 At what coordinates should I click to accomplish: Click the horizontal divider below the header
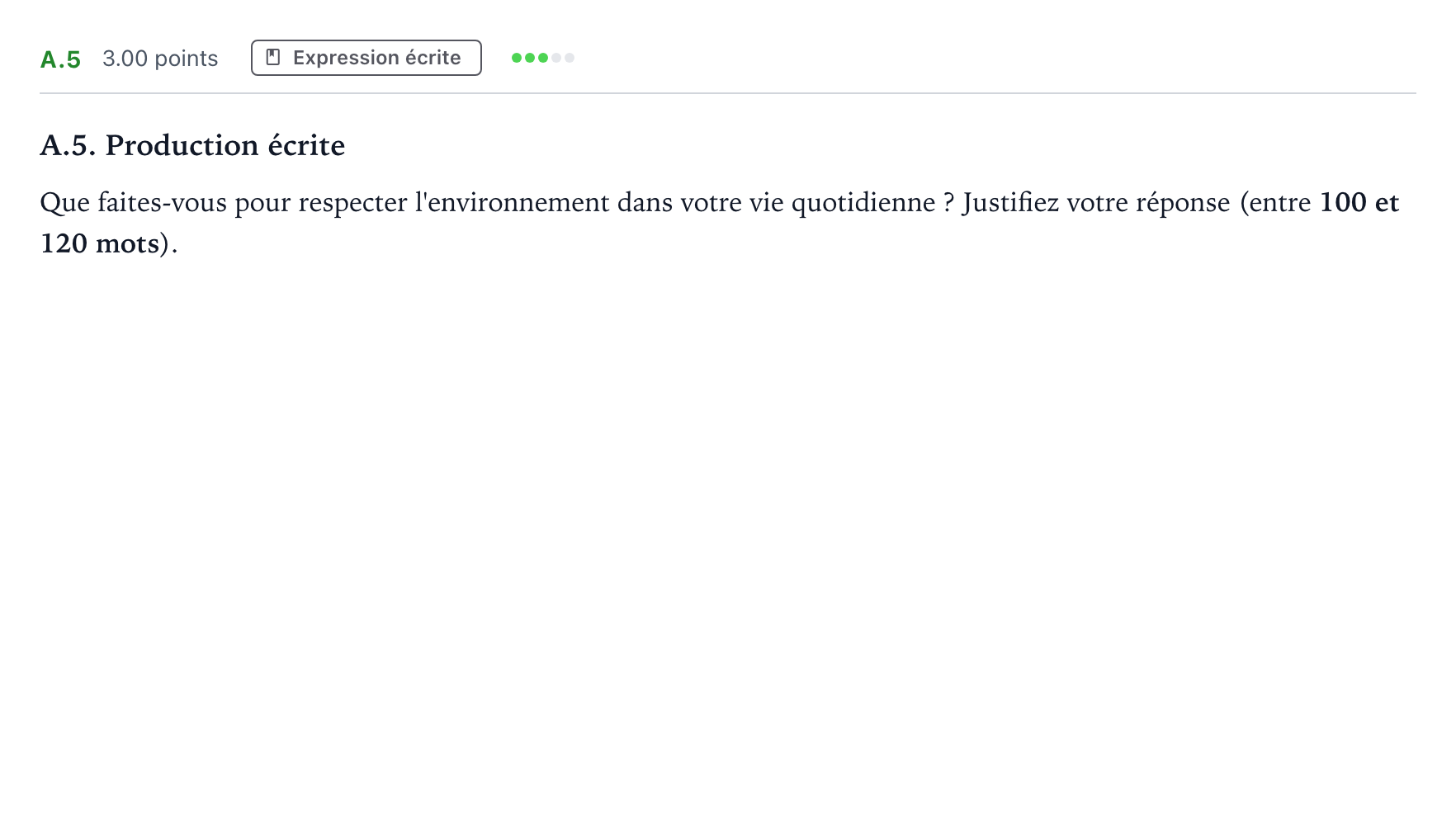(x=728, y=93)
